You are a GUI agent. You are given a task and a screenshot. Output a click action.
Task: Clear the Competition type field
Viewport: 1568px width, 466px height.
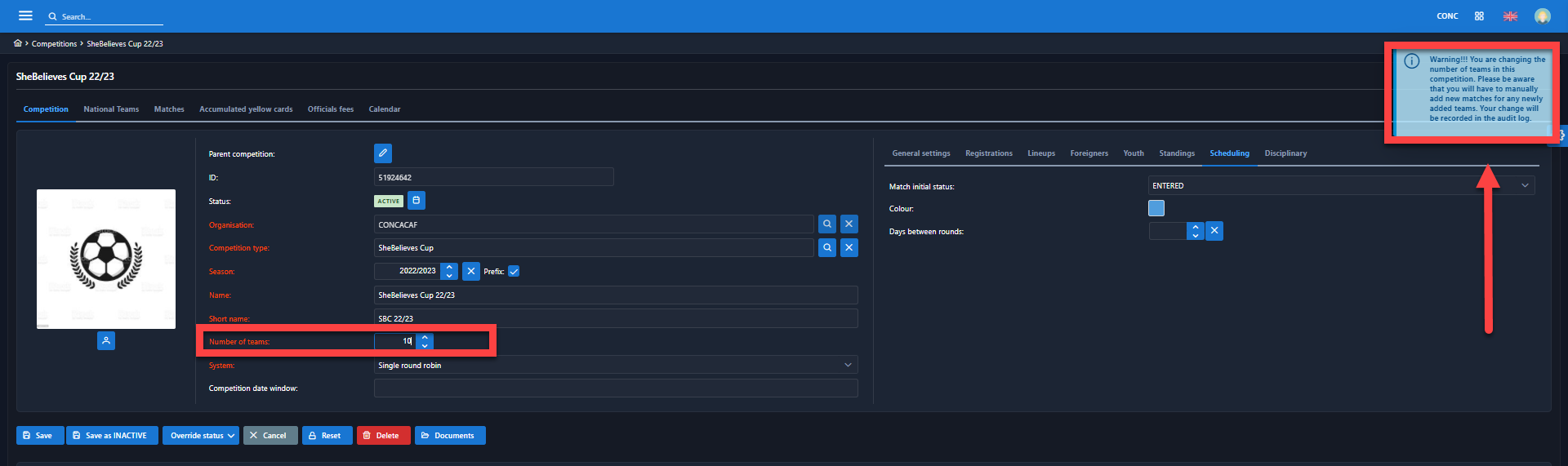click(849, 248)
